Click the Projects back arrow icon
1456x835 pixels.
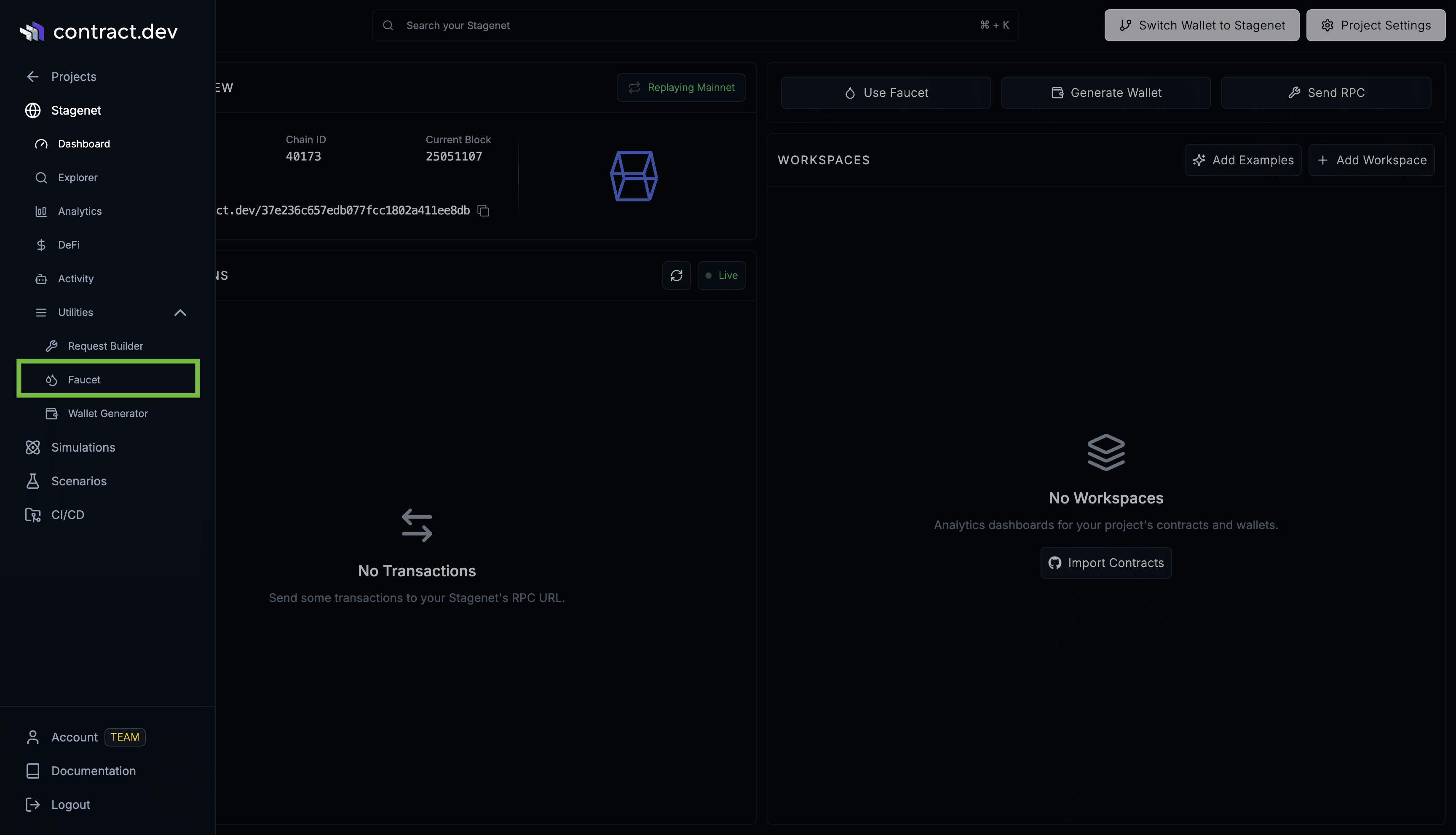tap(33, 76)
